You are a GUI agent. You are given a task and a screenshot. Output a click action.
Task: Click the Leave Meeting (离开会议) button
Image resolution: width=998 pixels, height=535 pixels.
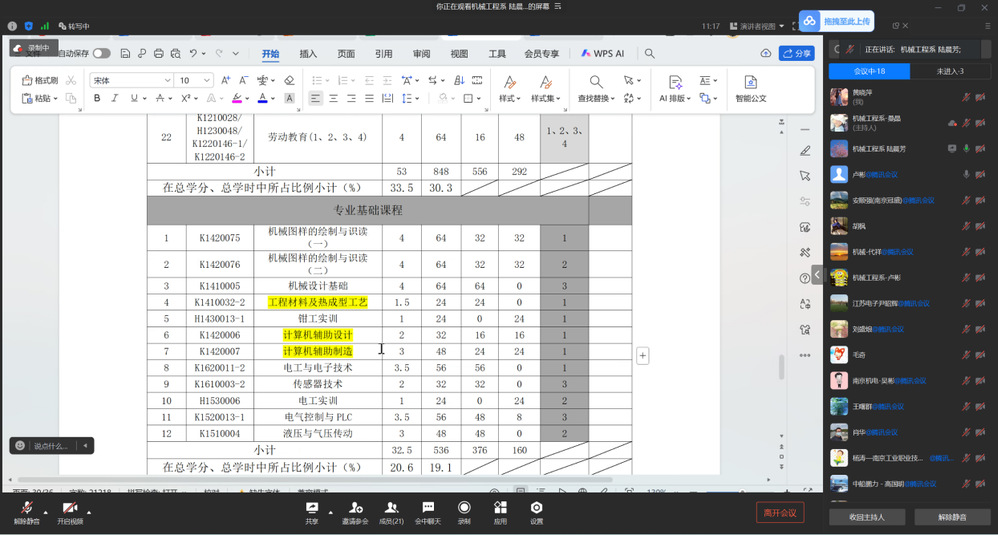(x=780, y=513)
